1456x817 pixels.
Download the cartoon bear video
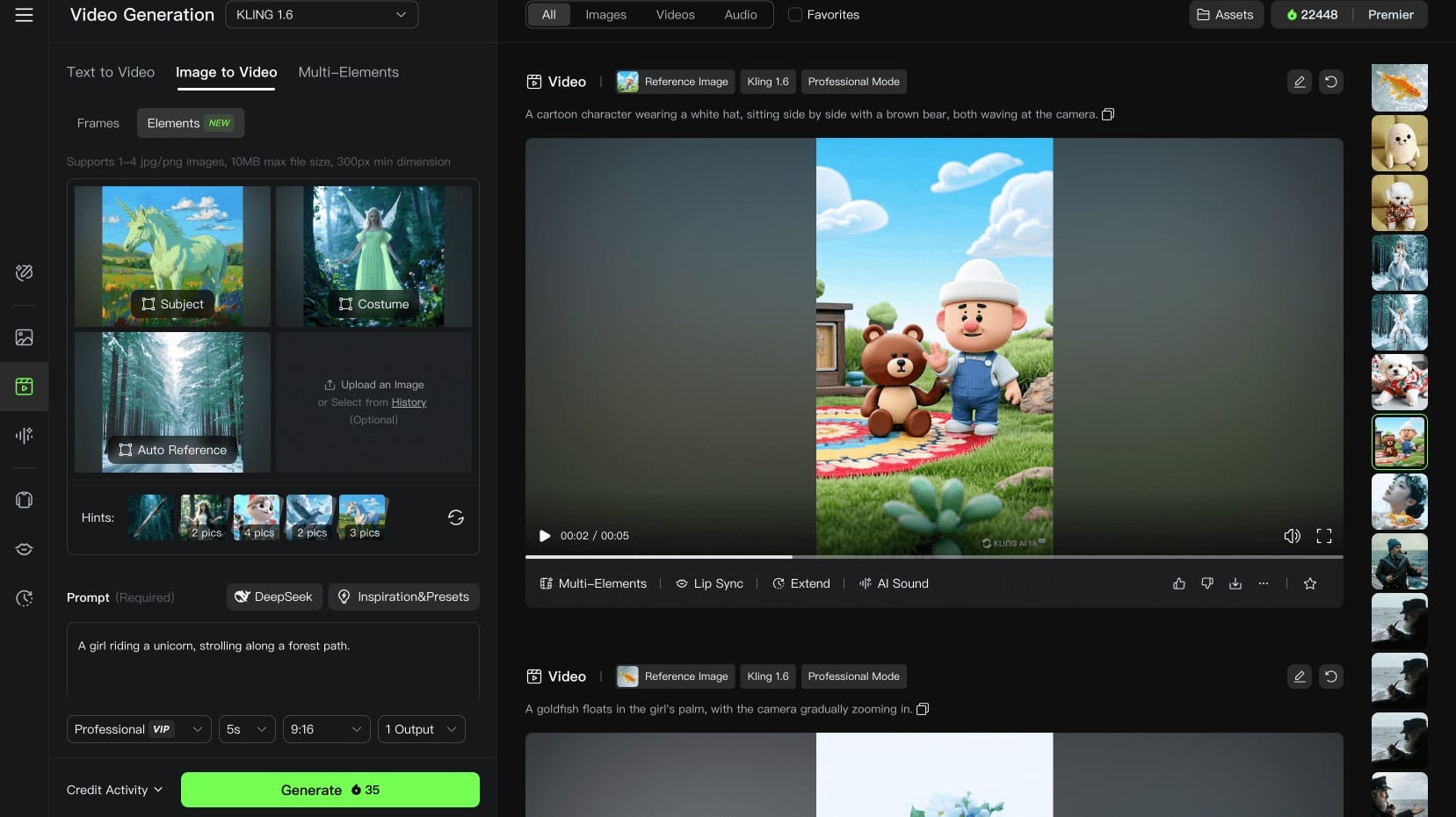[x=1235, y=583]
